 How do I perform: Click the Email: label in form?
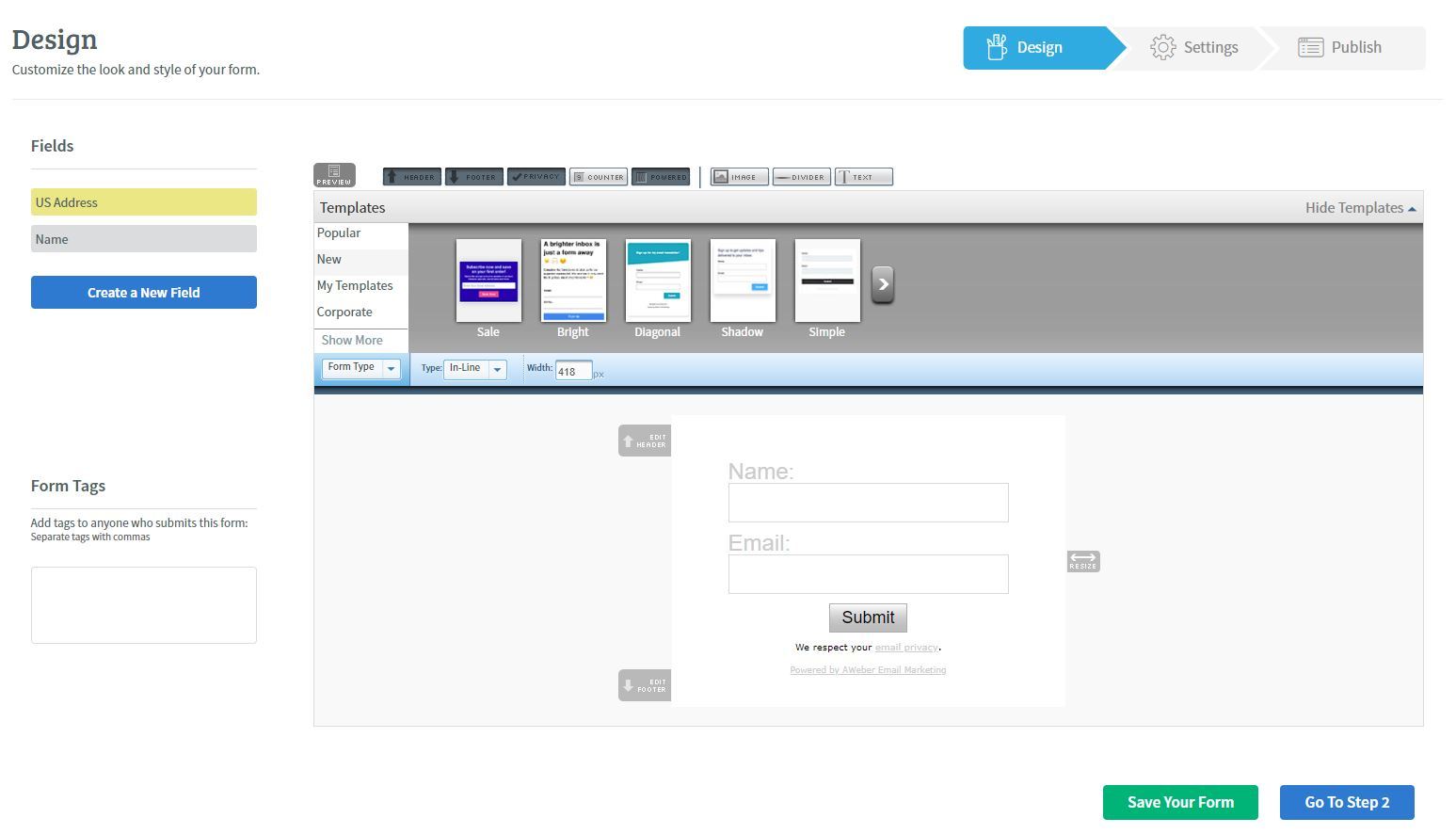pos(759,543)
